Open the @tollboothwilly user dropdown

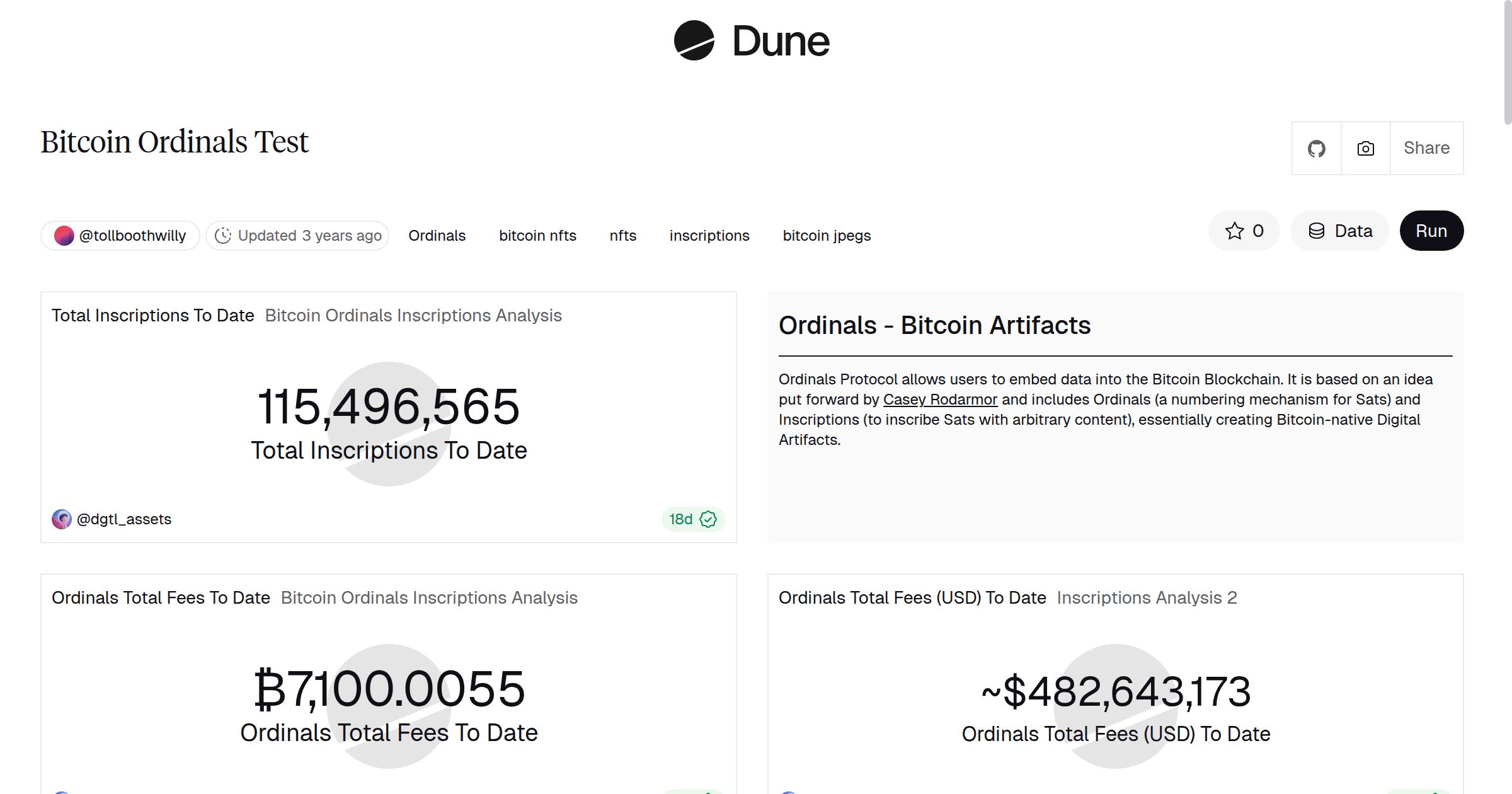[132, 234]
